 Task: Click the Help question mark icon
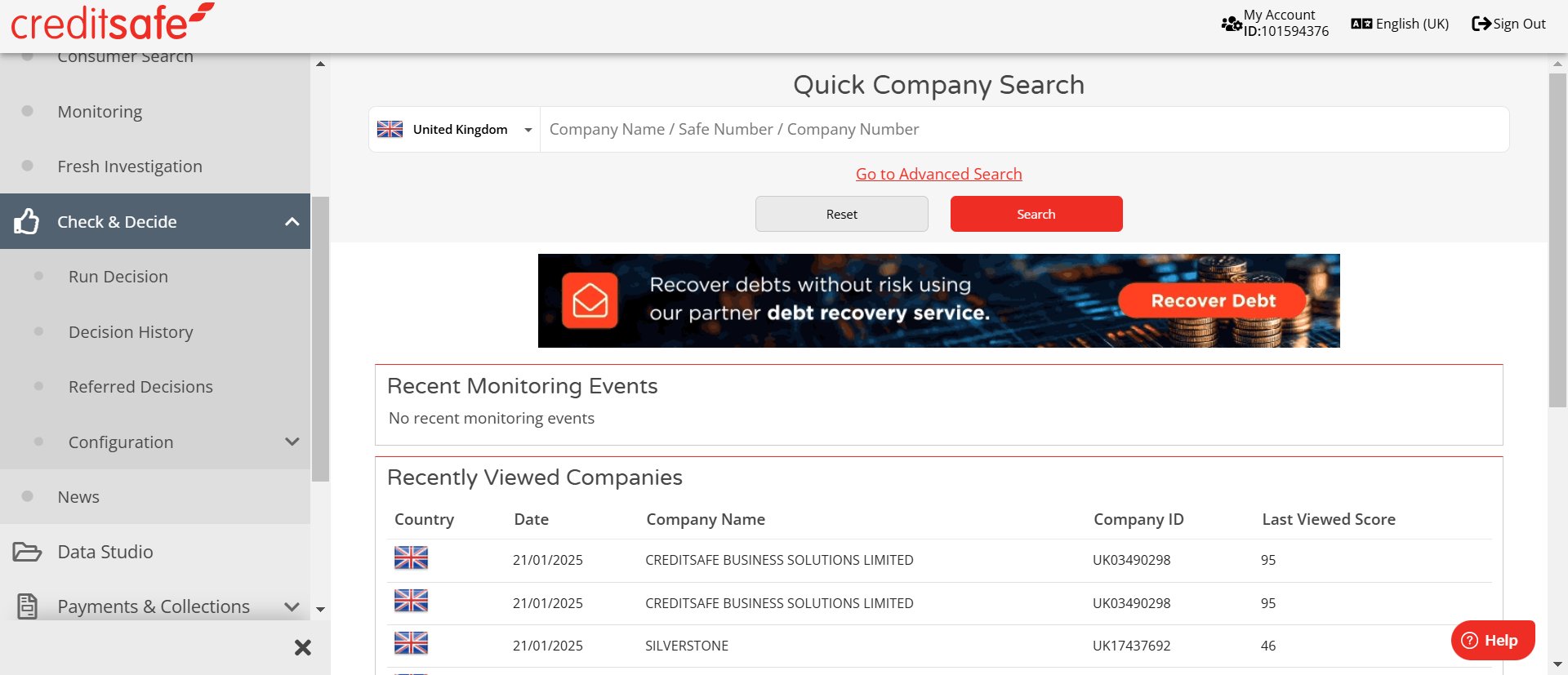tap(1470, 640)
